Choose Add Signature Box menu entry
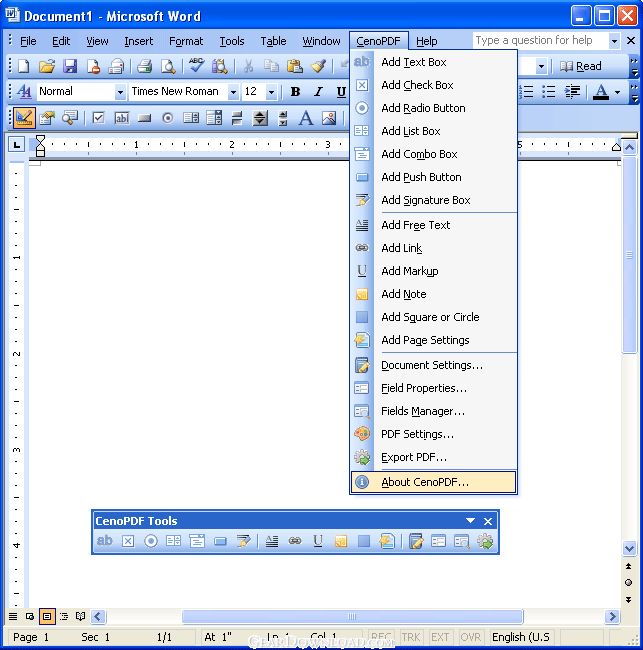The image size is (643, 650). 433,200
